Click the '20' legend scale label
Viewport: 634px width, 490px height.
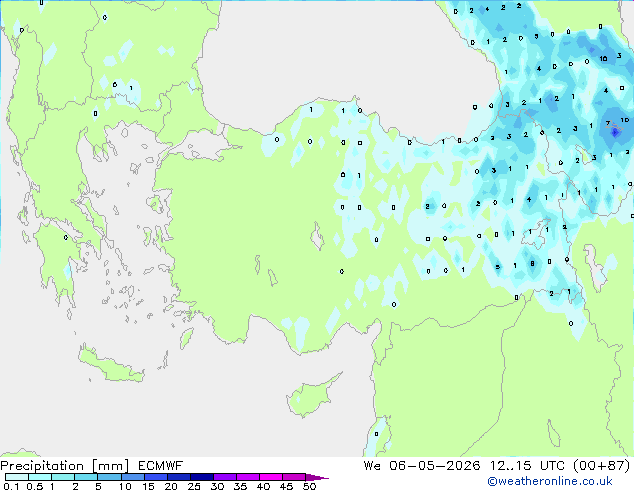[171, 486]
